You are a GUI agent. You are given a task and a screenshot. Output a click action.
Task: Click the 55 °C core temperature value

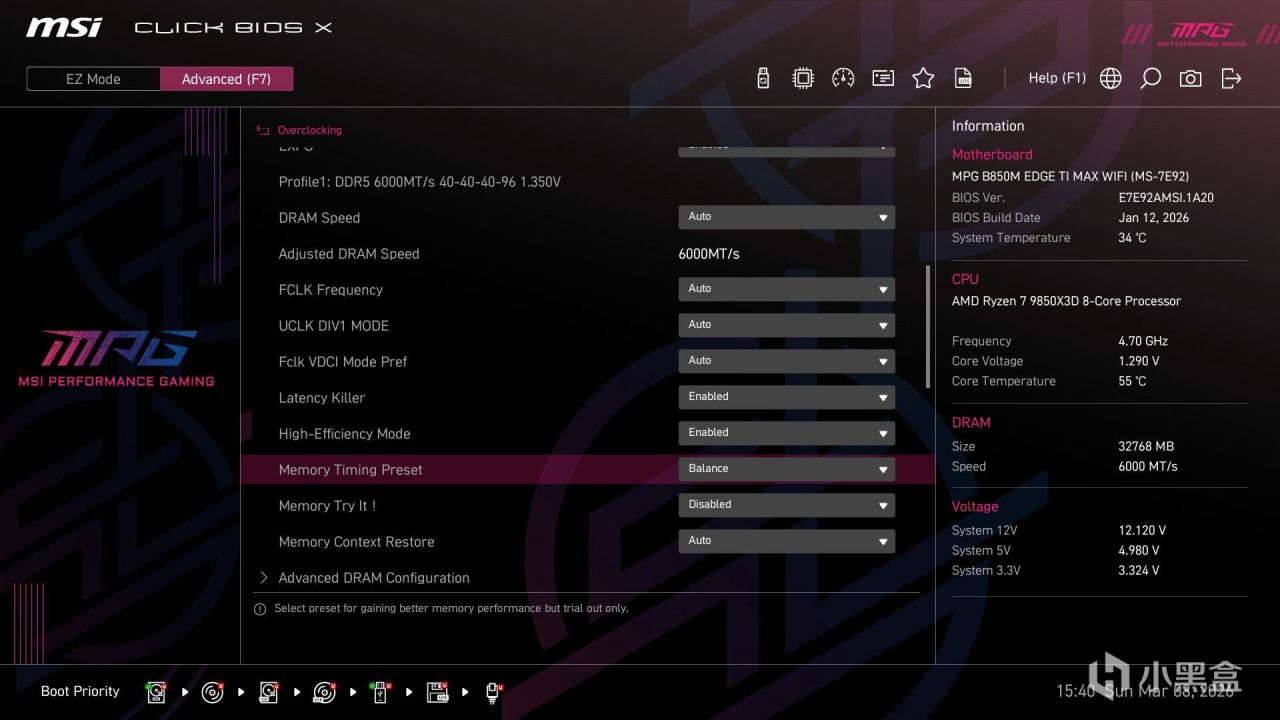tap(1132, 381)
